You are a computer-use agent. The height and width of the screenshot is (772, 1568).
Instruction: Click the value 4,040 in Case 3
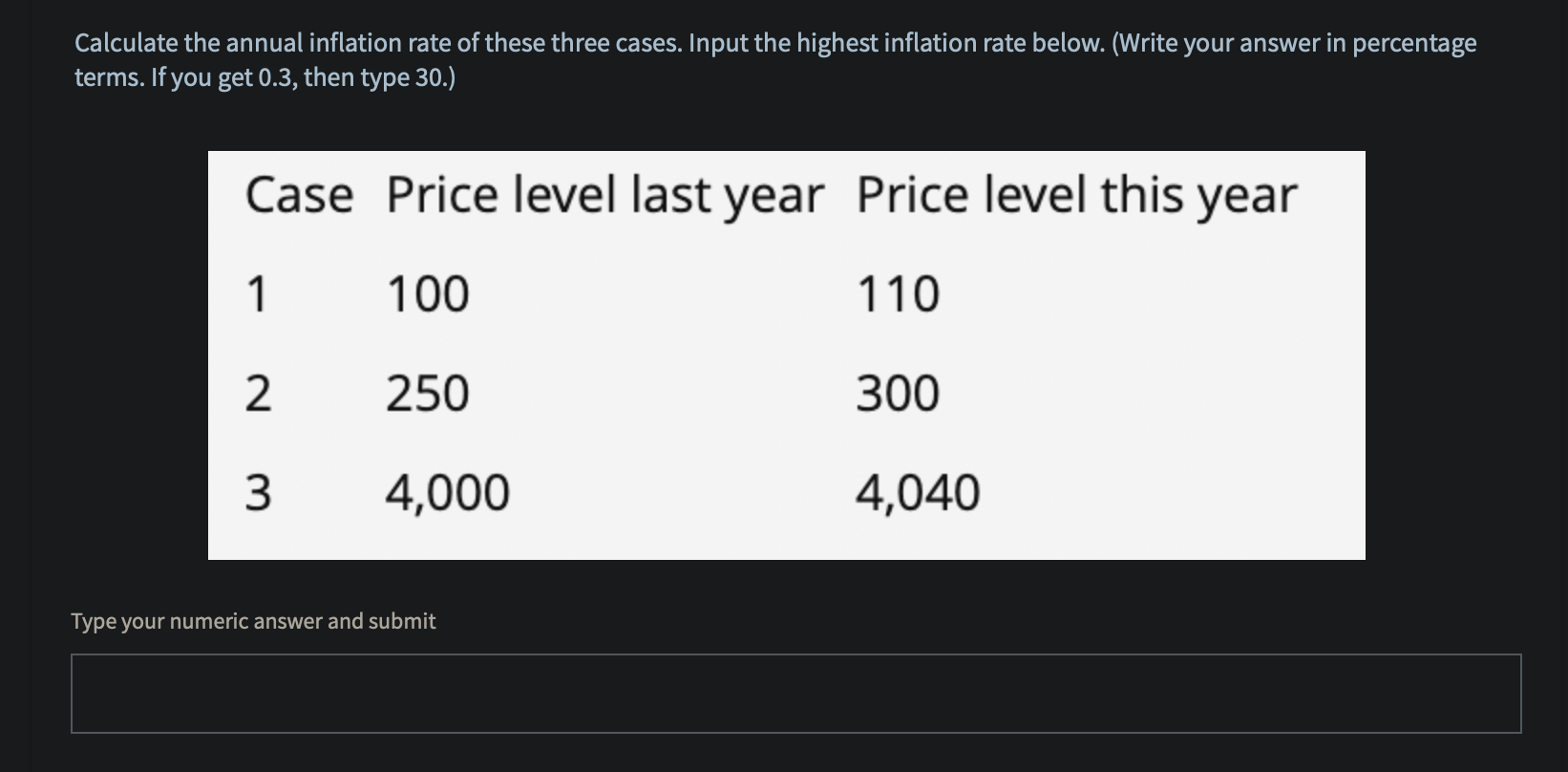click(918, 491)
